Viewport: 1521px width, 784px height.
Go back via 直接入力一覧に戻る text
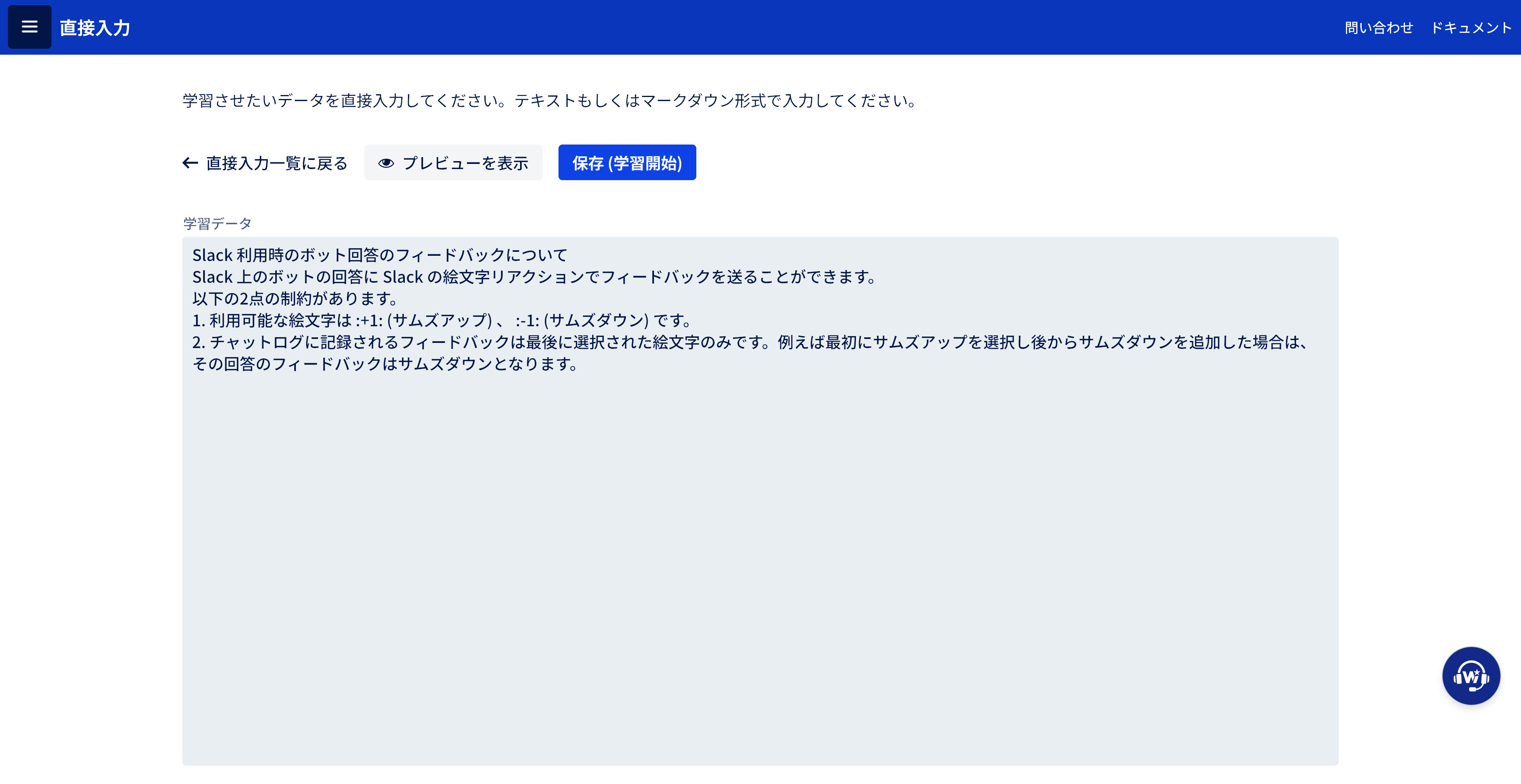click(276, 163)
